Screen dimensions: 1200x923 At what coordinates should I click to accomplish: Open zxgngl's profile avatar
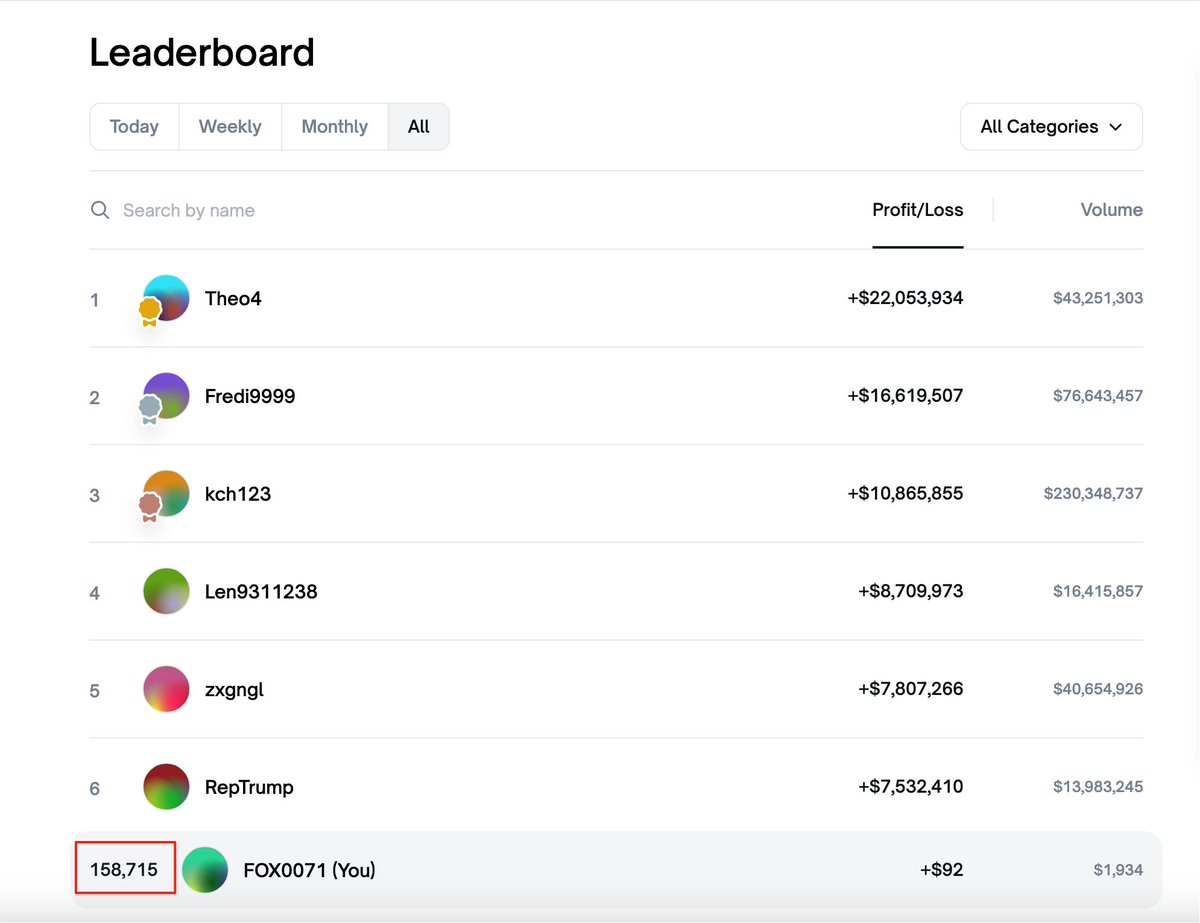point(166,689)
